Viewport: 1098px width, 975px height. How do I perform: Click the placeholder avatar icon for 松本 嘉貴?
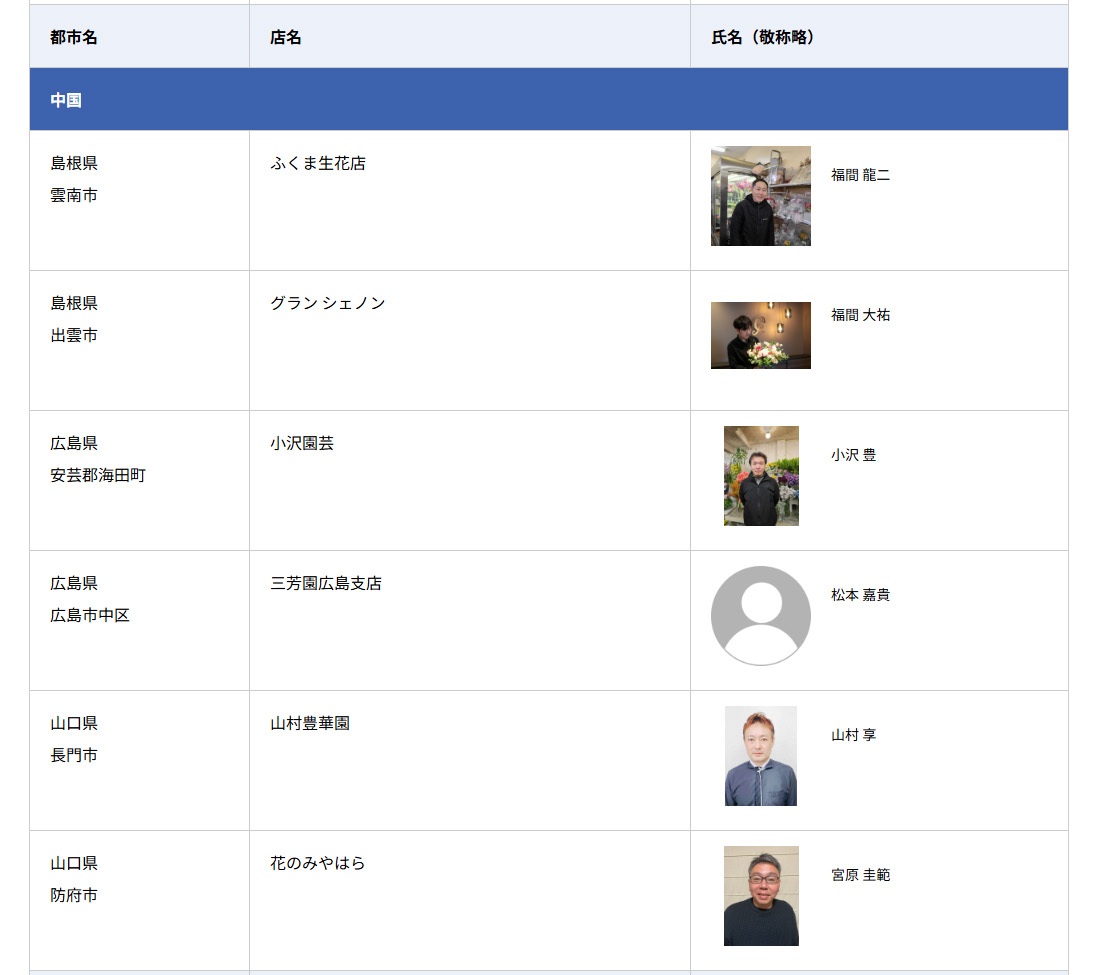pos(760,615)
